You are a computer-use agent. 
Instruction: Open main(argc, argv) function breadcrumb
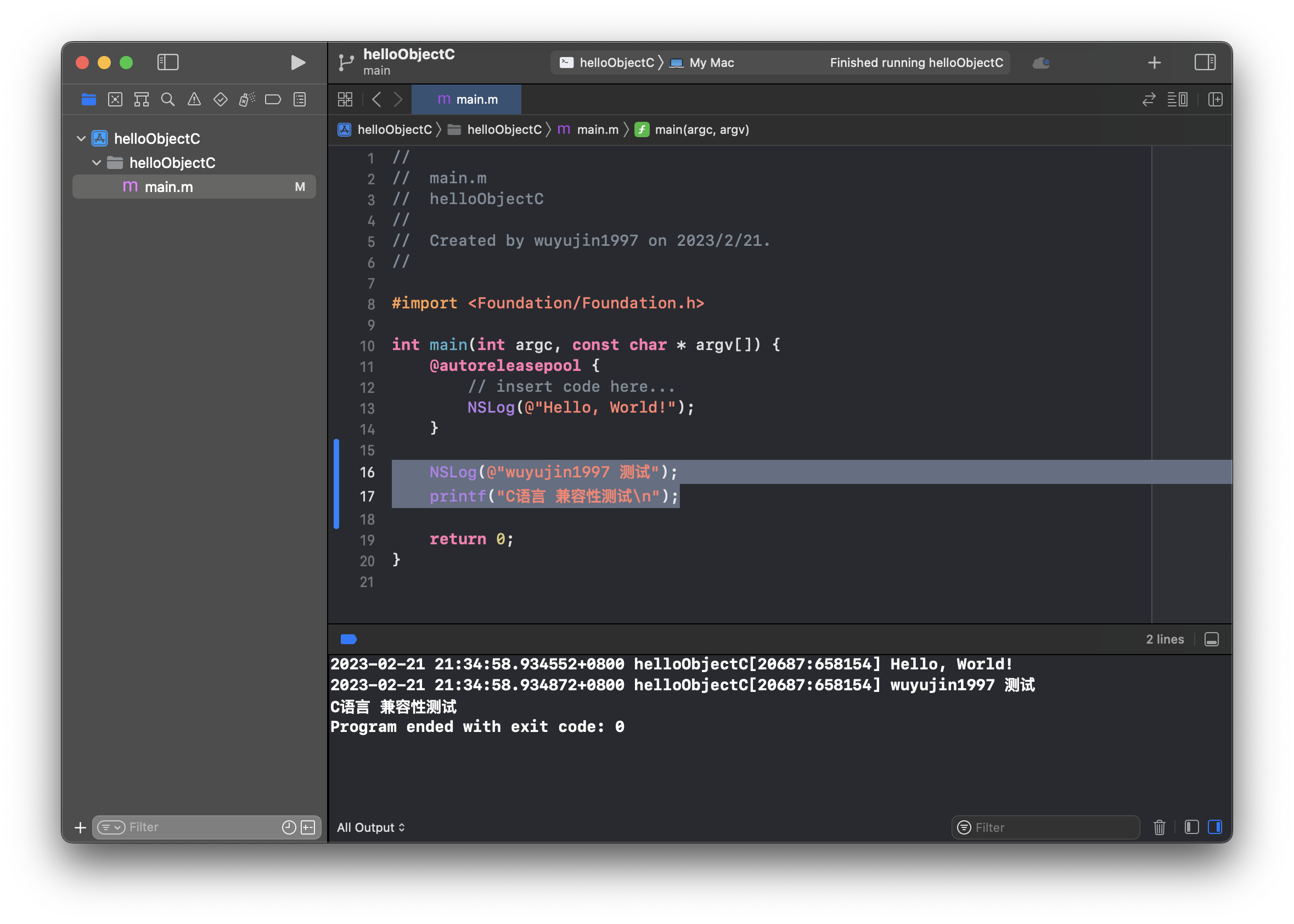click(x=692, y=129)
